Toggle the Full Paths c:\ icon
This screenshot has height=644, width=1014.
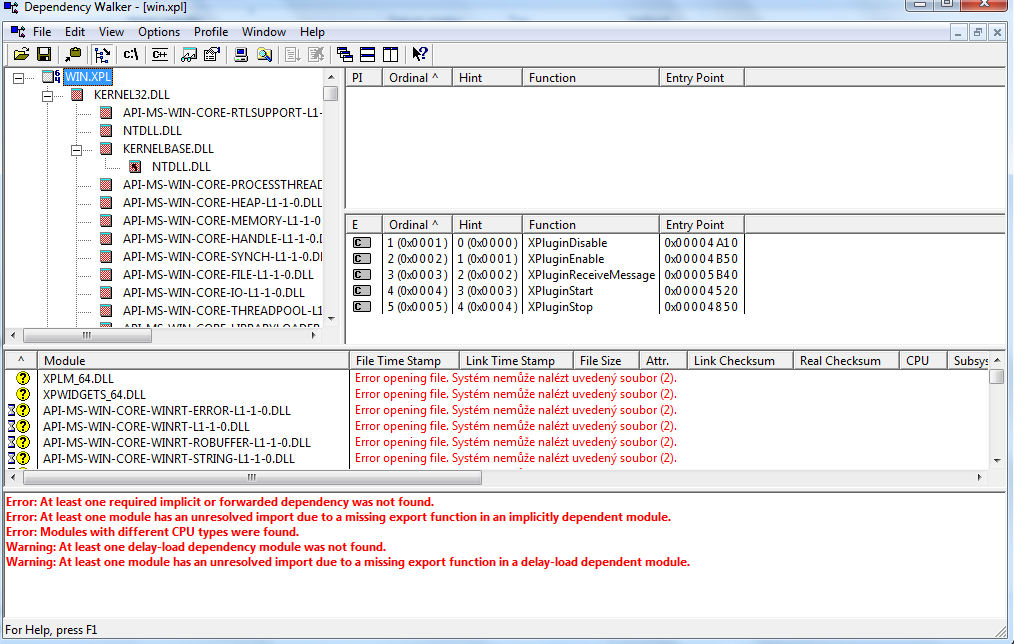(131, 54)
